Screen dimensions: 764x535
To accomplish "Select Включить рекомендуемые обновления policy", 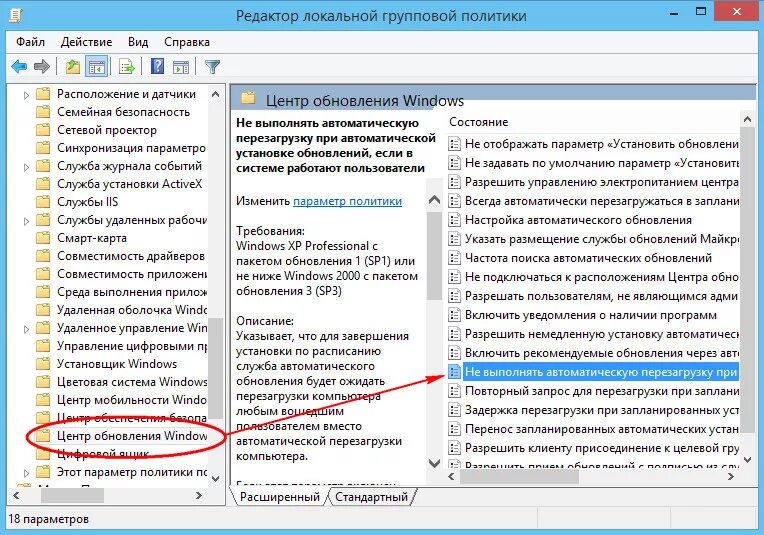I will tap(601, 353).
